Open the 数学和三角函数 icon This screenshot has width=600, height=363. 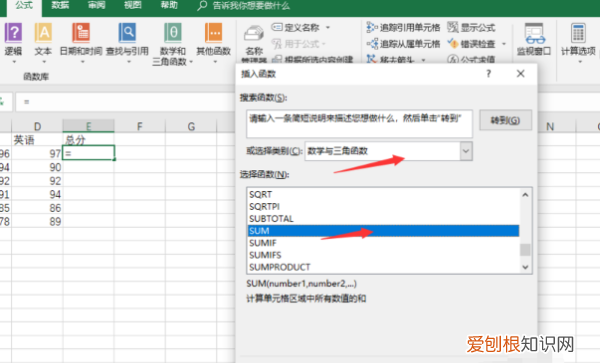click(173, 33)
